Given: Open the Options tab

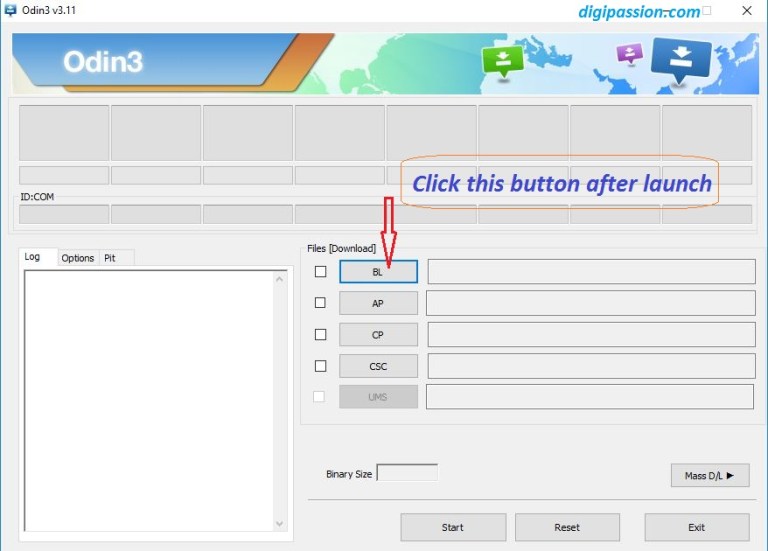Looking at the screenshot, I should click(78, 258).
